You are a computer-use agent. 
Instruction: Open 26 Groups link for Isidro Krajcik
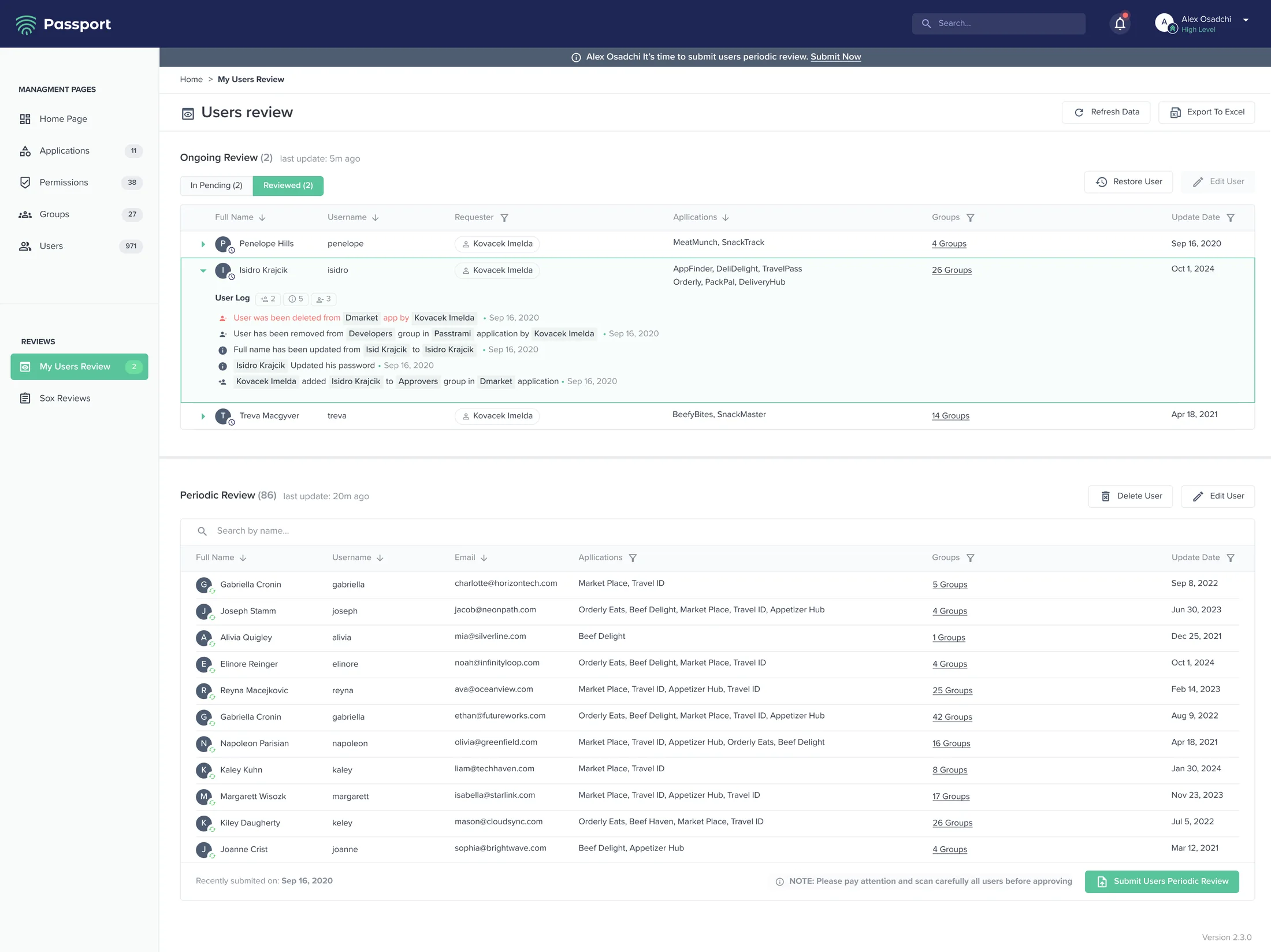click(x=952, y=270)
